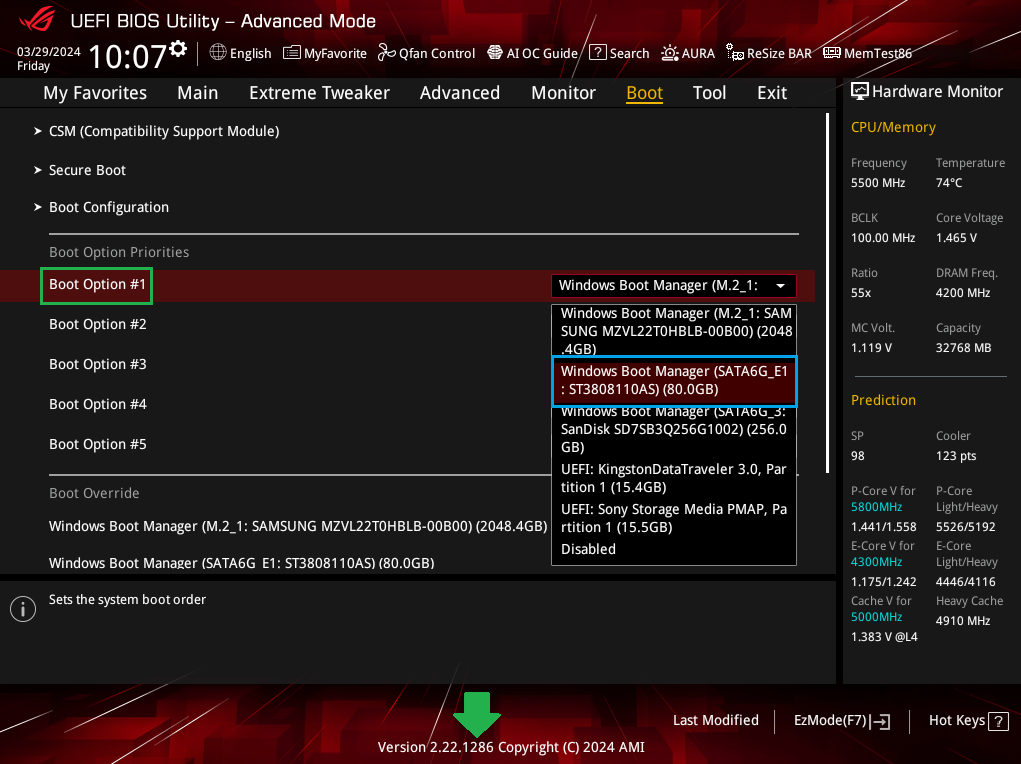
Task: Select the Boot tab
Action: pos(644,93)
